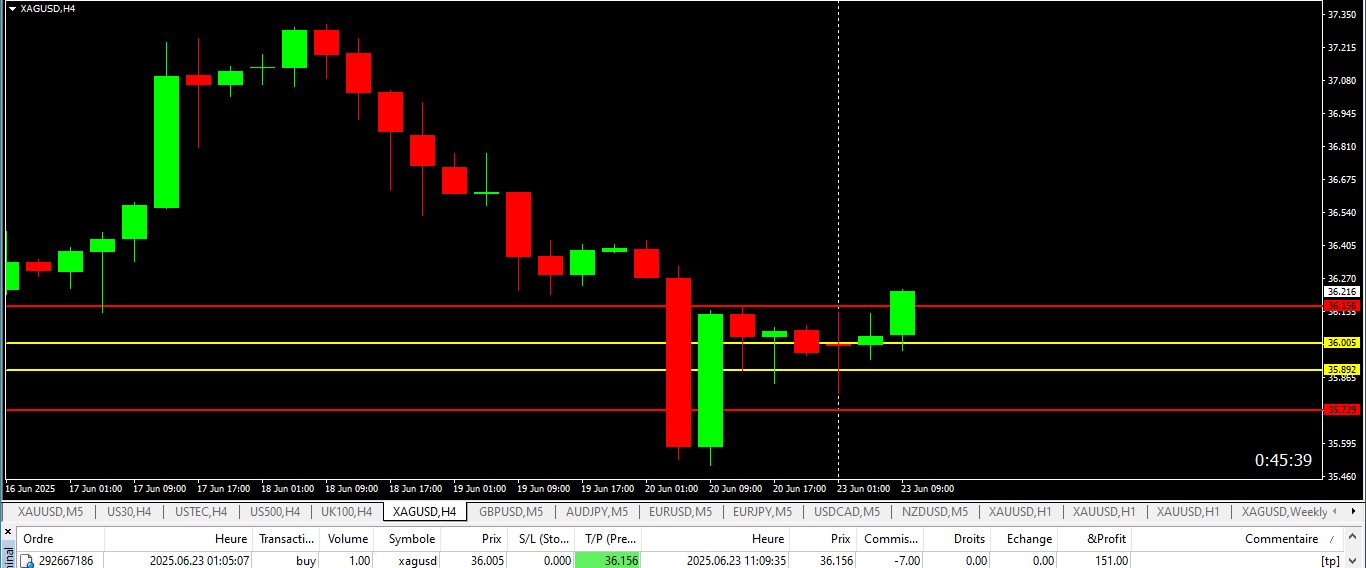The image size is (1366, 568).
Task: Click the 23 Jun 09:00 time axis label
Action: (927, 489)
